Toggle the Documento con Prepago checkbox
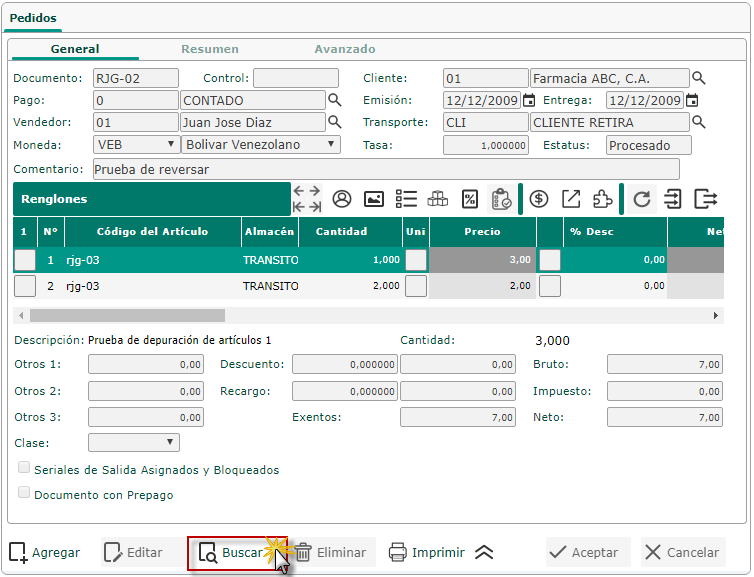The image size is (754, 577). [24, 493]
